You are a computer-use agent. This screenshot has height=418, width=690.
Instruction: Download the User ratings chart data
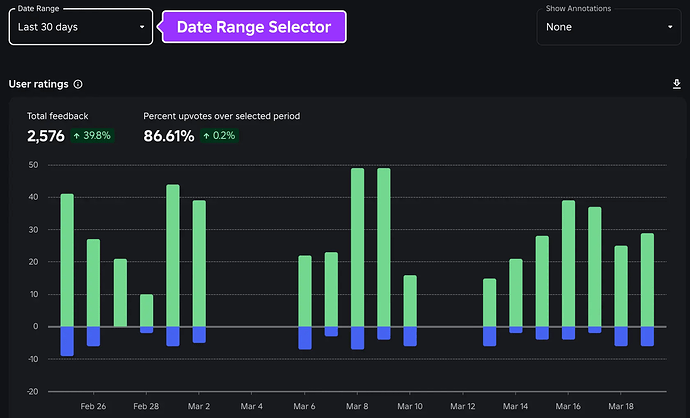[x=677, y=85]
